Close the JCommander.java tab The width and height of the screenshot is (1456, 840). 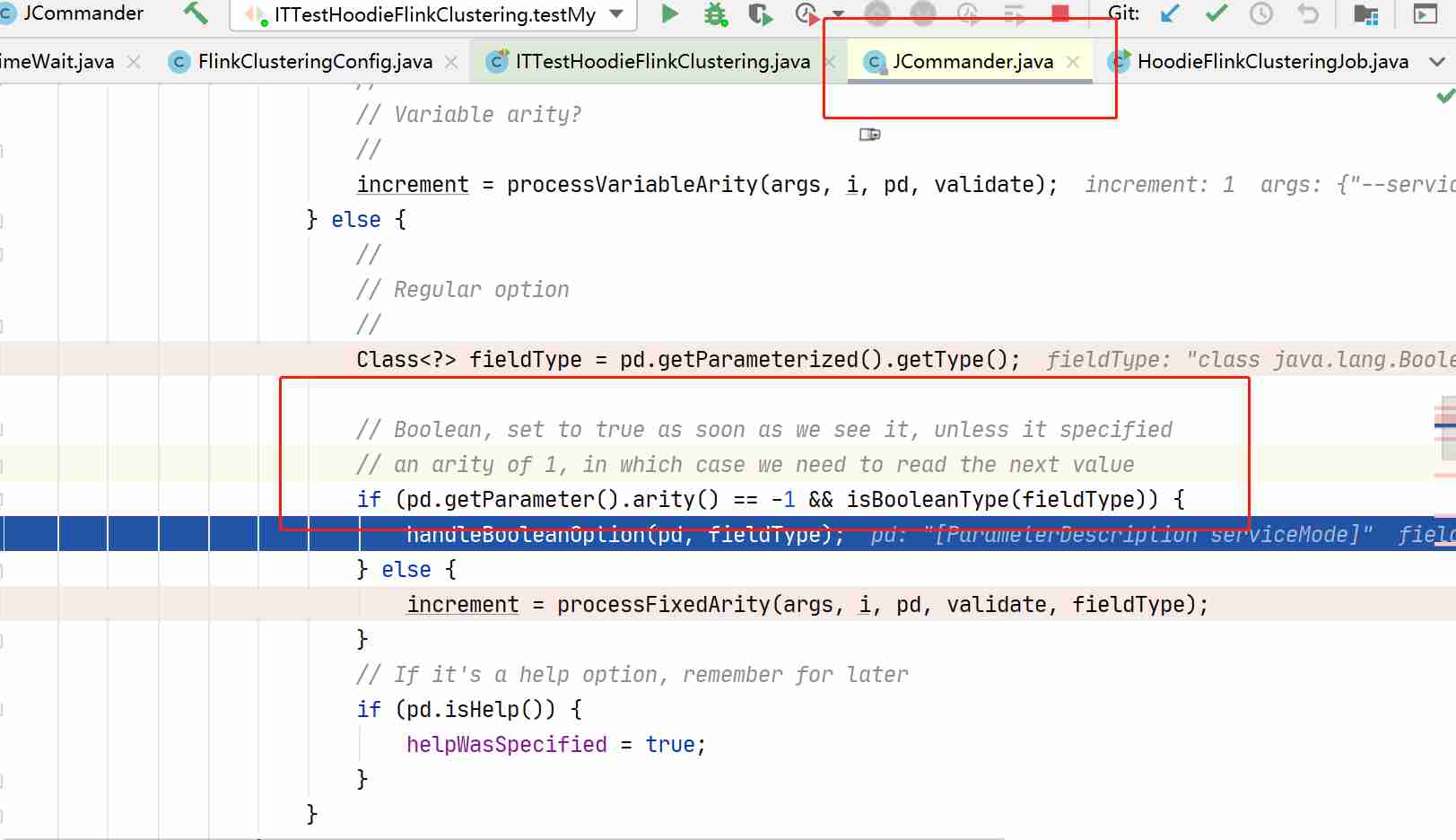1073,62
